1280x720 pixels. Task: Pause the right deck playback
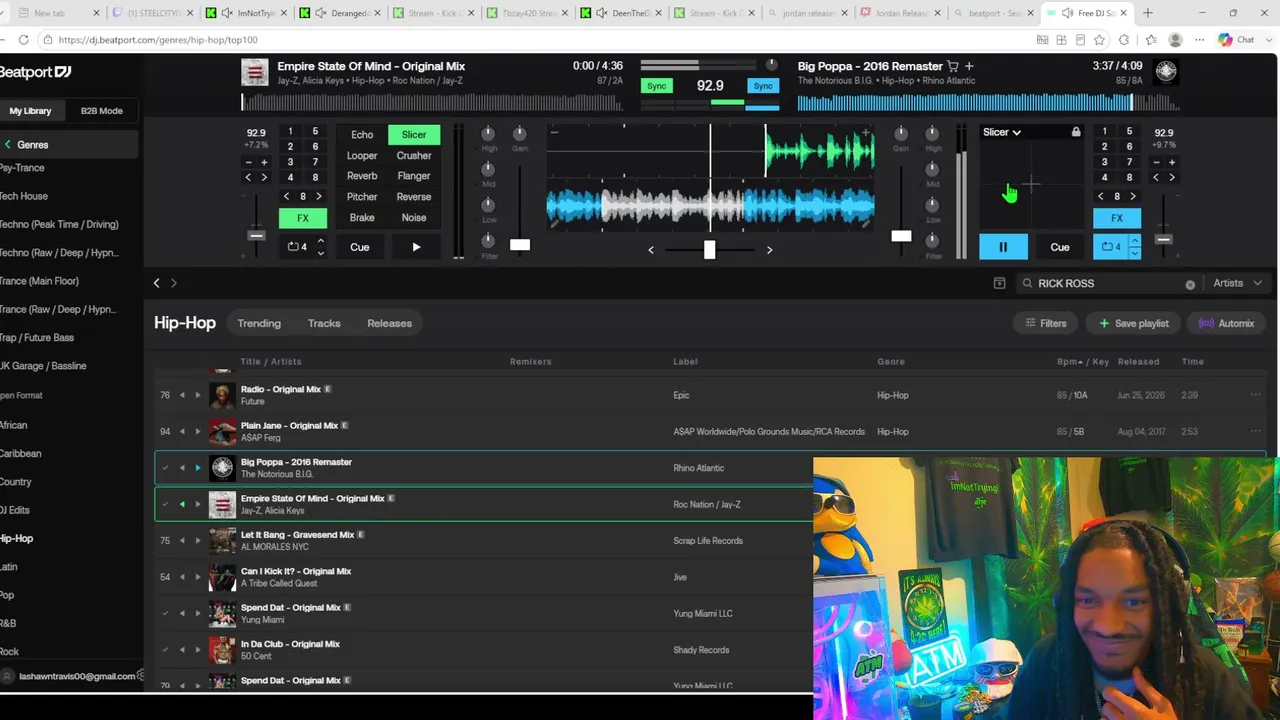coord(1003,247)
